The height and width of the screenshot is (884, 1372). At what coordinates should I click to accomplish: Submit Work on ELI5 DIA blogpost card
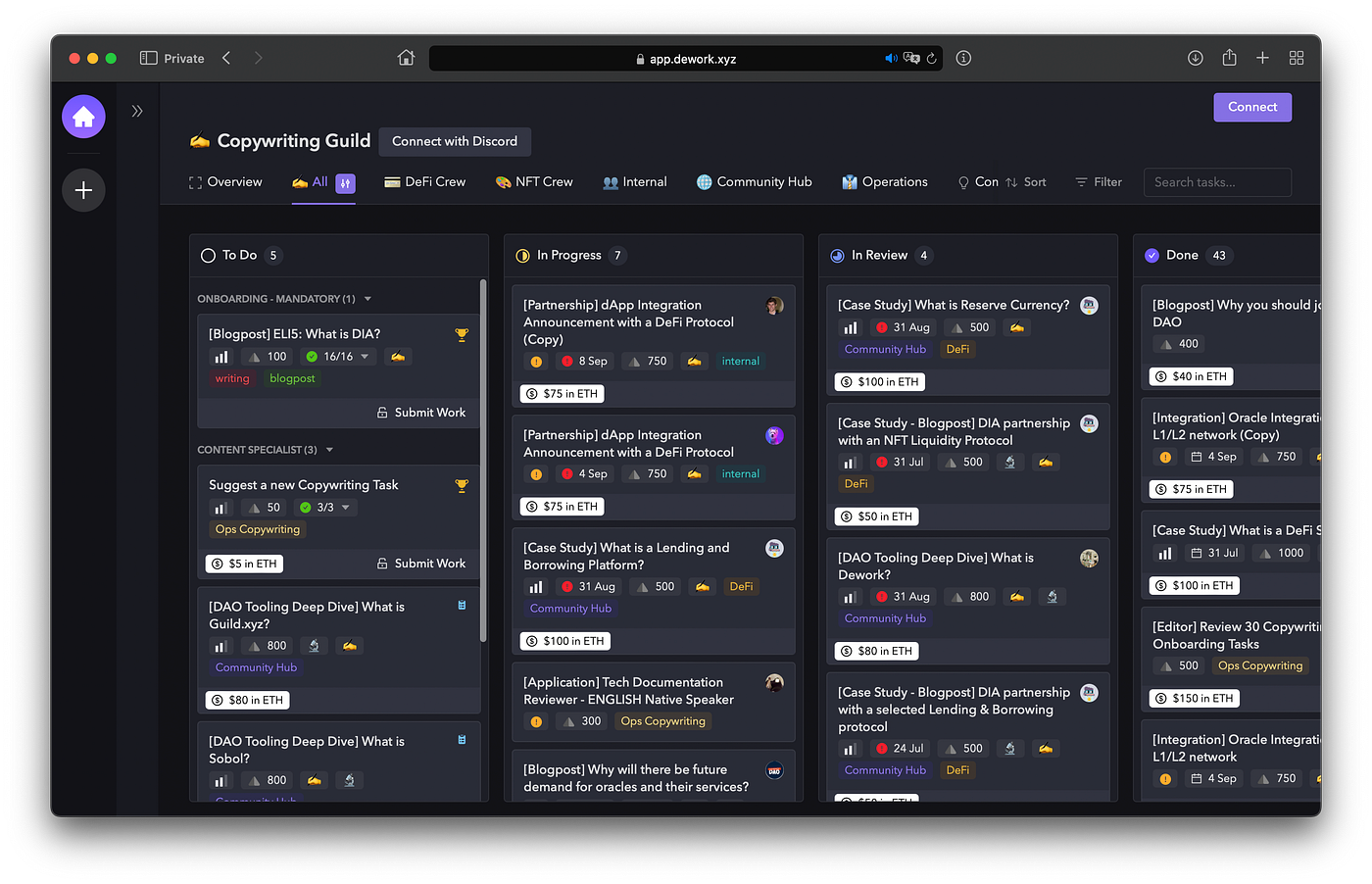[421, 413]
